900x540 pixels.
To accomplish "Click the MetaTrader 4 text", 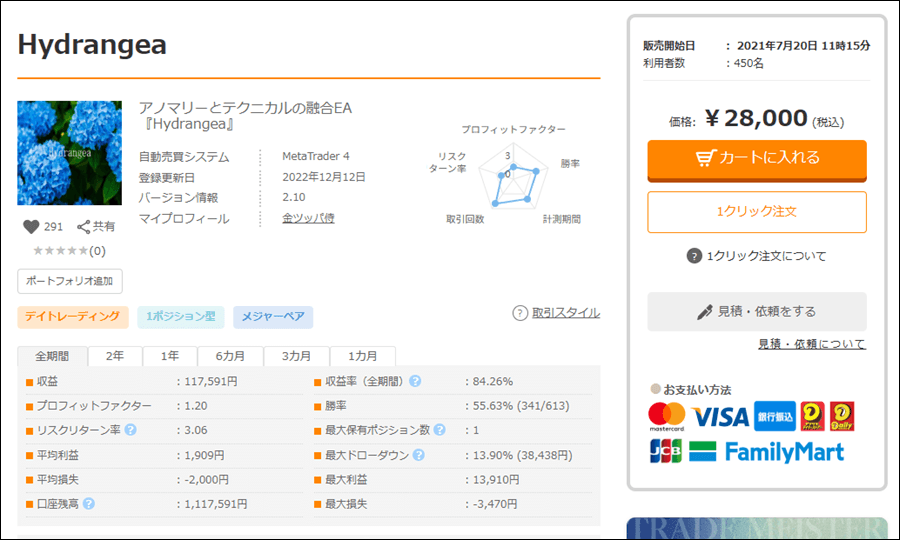I will 316,156.
